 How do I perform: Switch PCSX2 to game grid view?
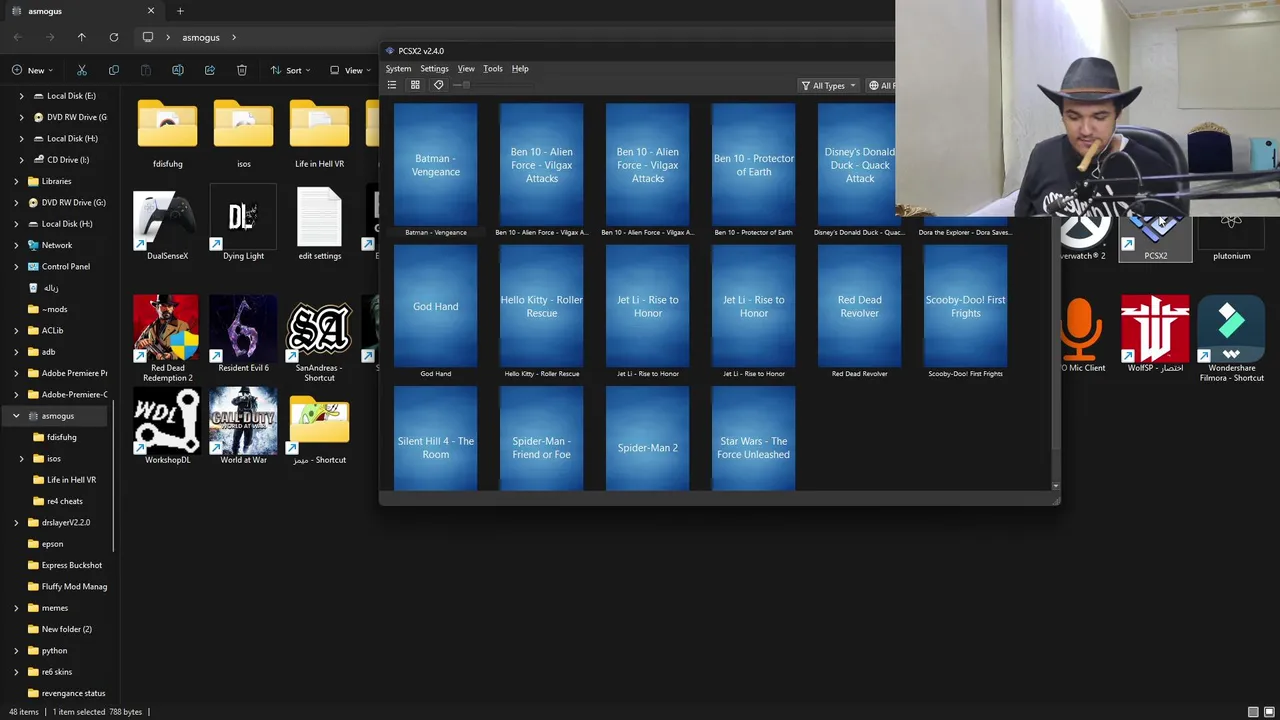(x=415, y=85)
